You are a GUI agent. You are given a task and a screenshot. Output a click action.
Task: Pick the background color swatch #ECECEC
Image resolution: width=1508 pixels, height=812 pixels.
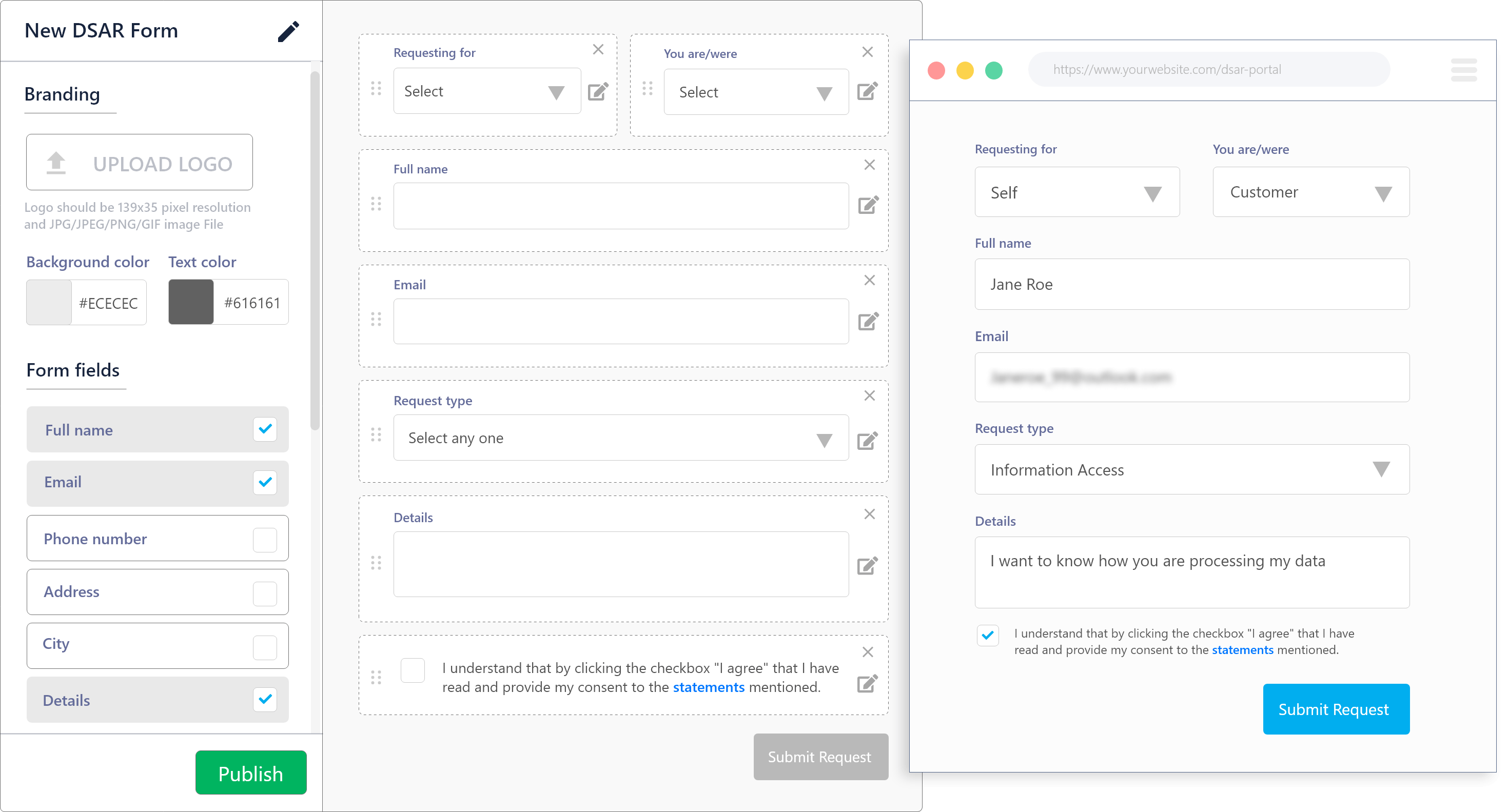click(x=49, y=302)
